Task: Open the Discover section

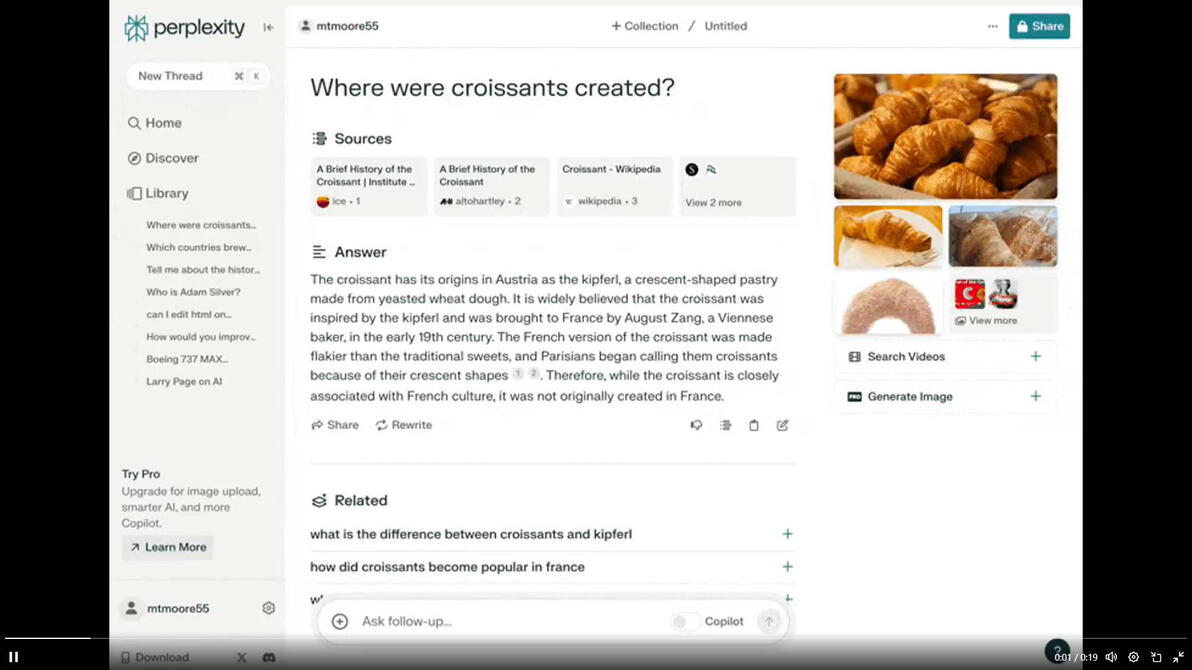Action: (x=163, y=158)
